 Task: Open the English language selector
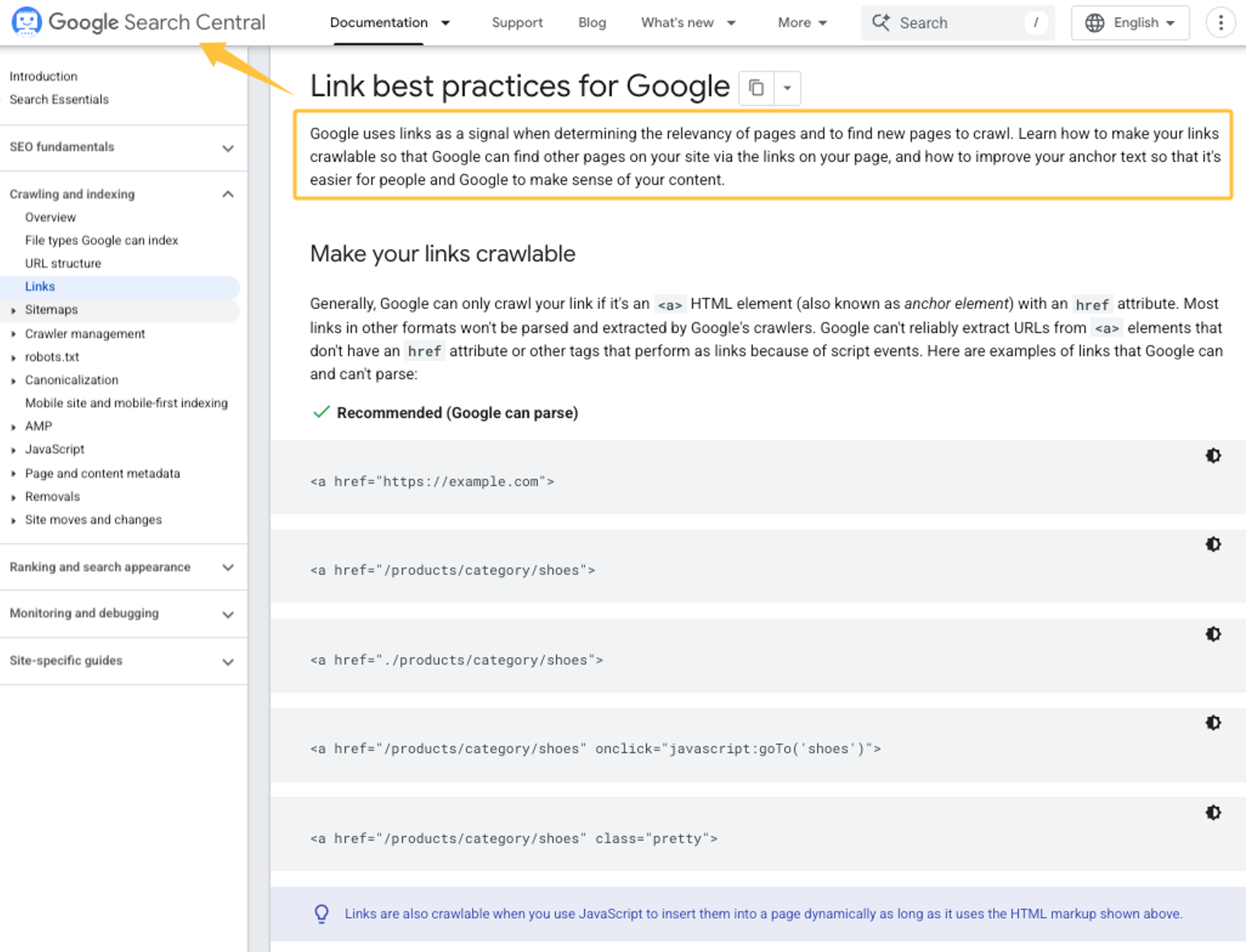[1130, 23]
